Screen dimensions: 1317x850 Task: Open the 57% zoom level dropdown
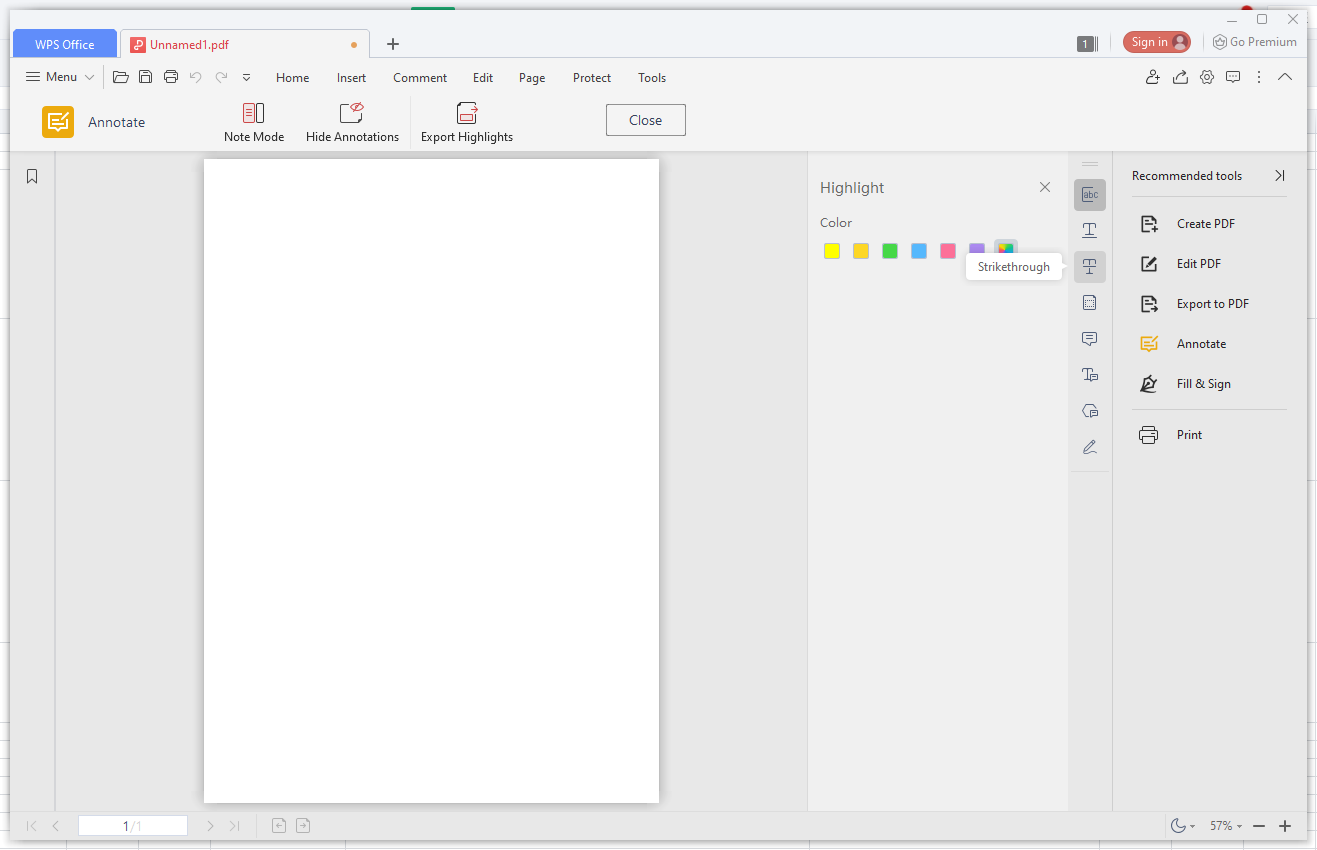(1225, 826)
